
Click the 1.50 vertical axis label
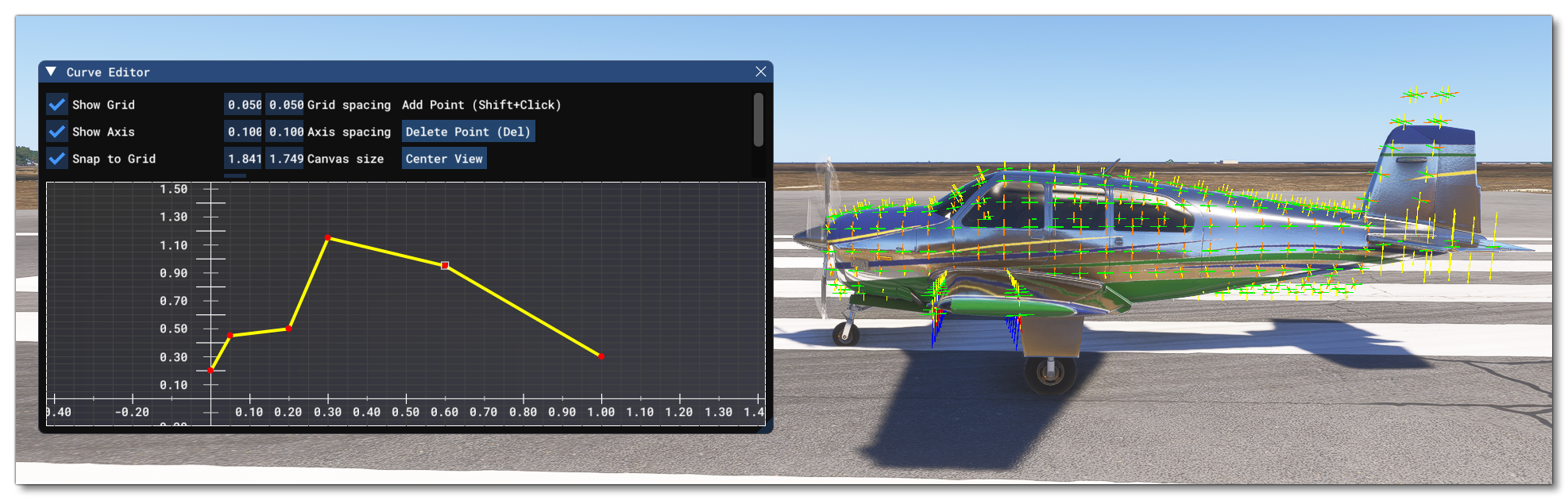tap(173, 189)
